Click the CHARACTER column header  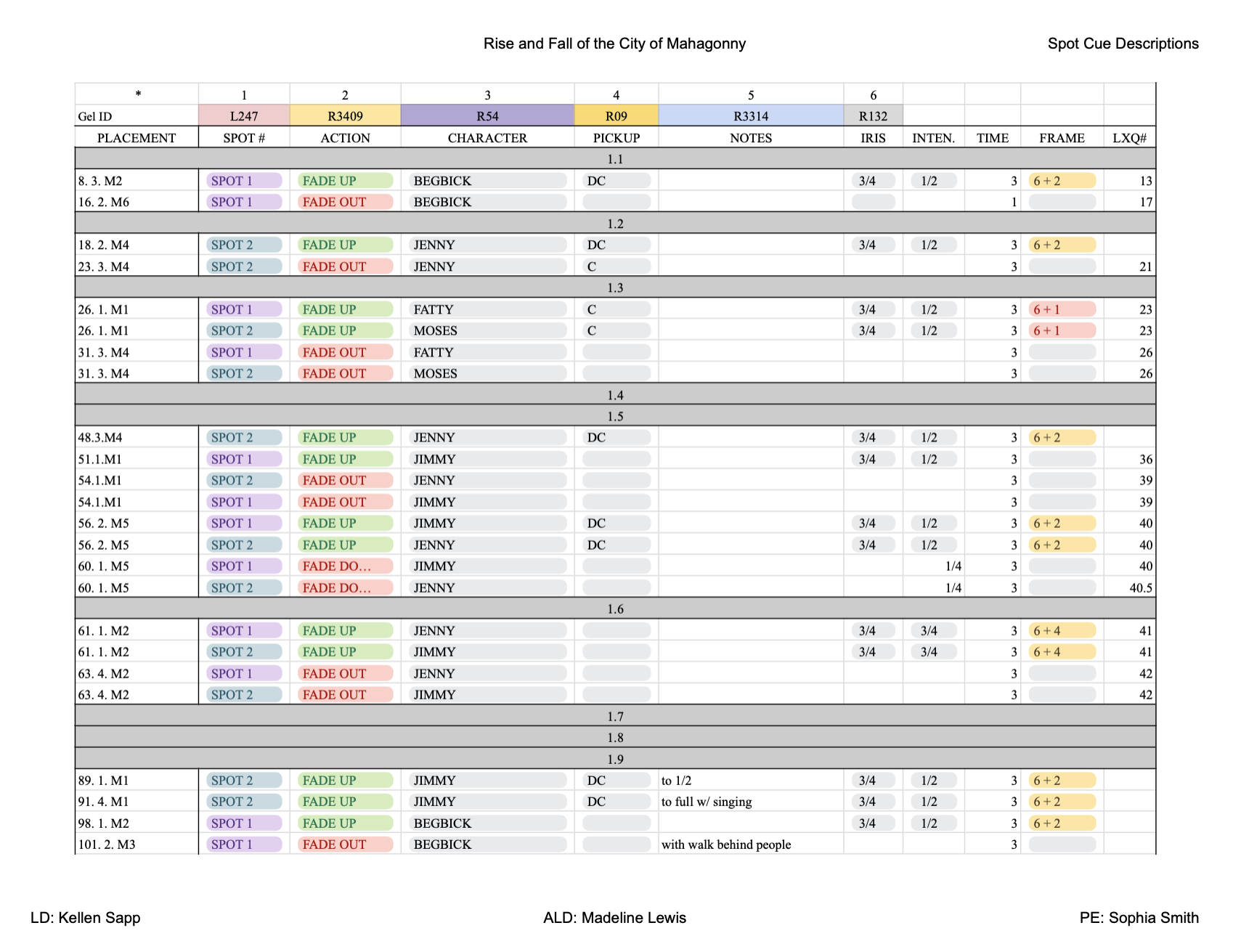487,138
